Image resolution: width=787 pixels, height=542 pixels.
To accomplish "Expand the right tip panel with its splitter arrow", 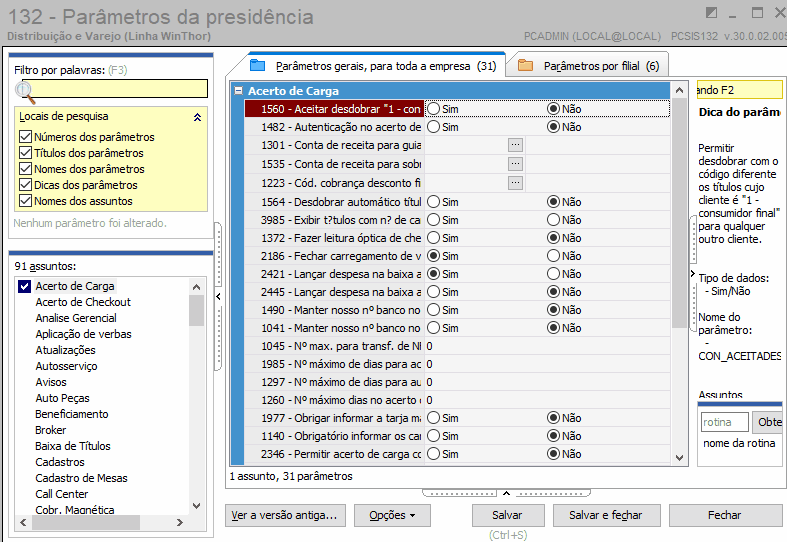I will 693,274.
